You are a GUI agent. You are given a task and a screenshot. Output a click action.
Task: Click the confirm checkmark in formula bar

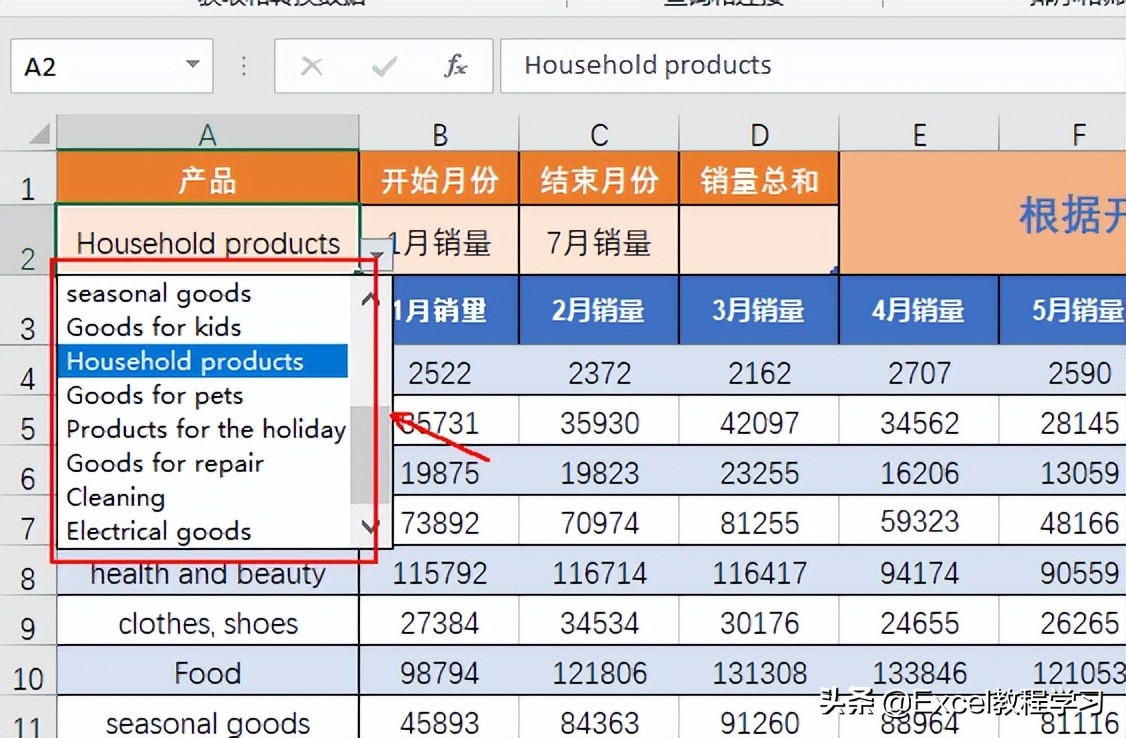pos(384,67)
